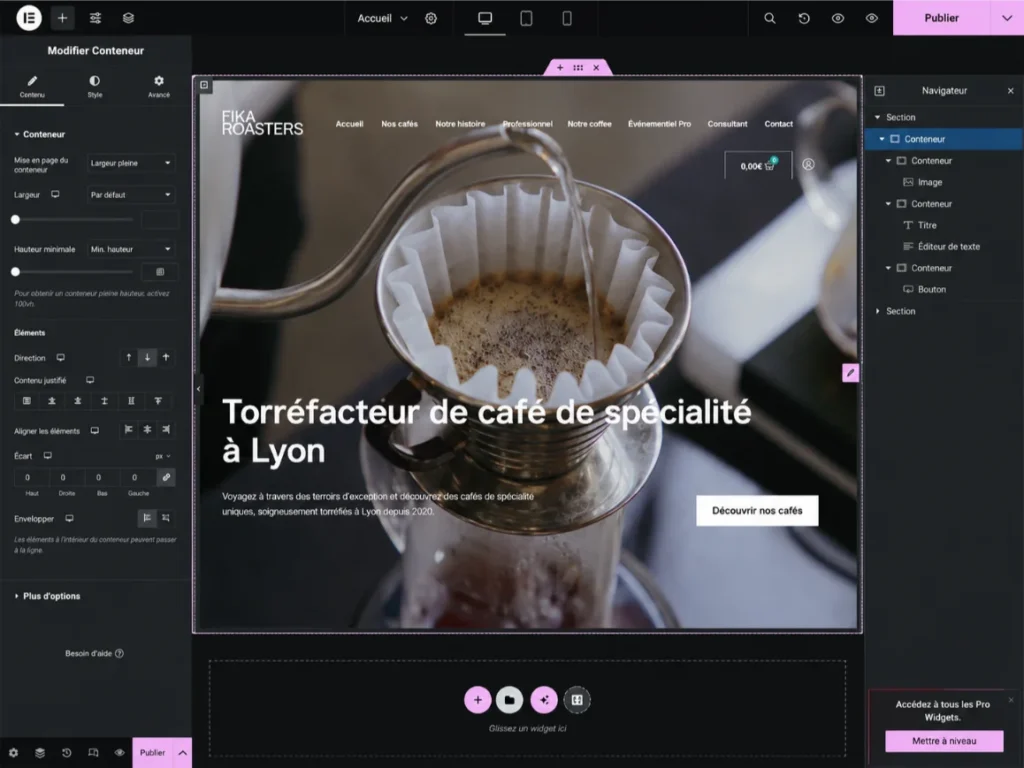Click bottom left Publier button
This screenshot has height=768, width=1024.
(x=153, y=752)
